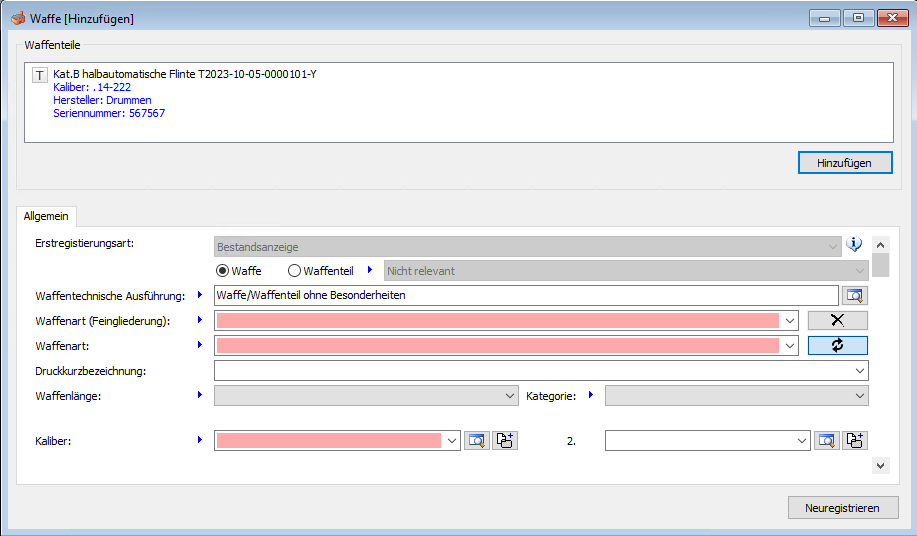Image resolution: width=917 pixels, height=536 pixels.
Task: Clear Waffenart Feingliederung with X button
Action: pos(837,320)
